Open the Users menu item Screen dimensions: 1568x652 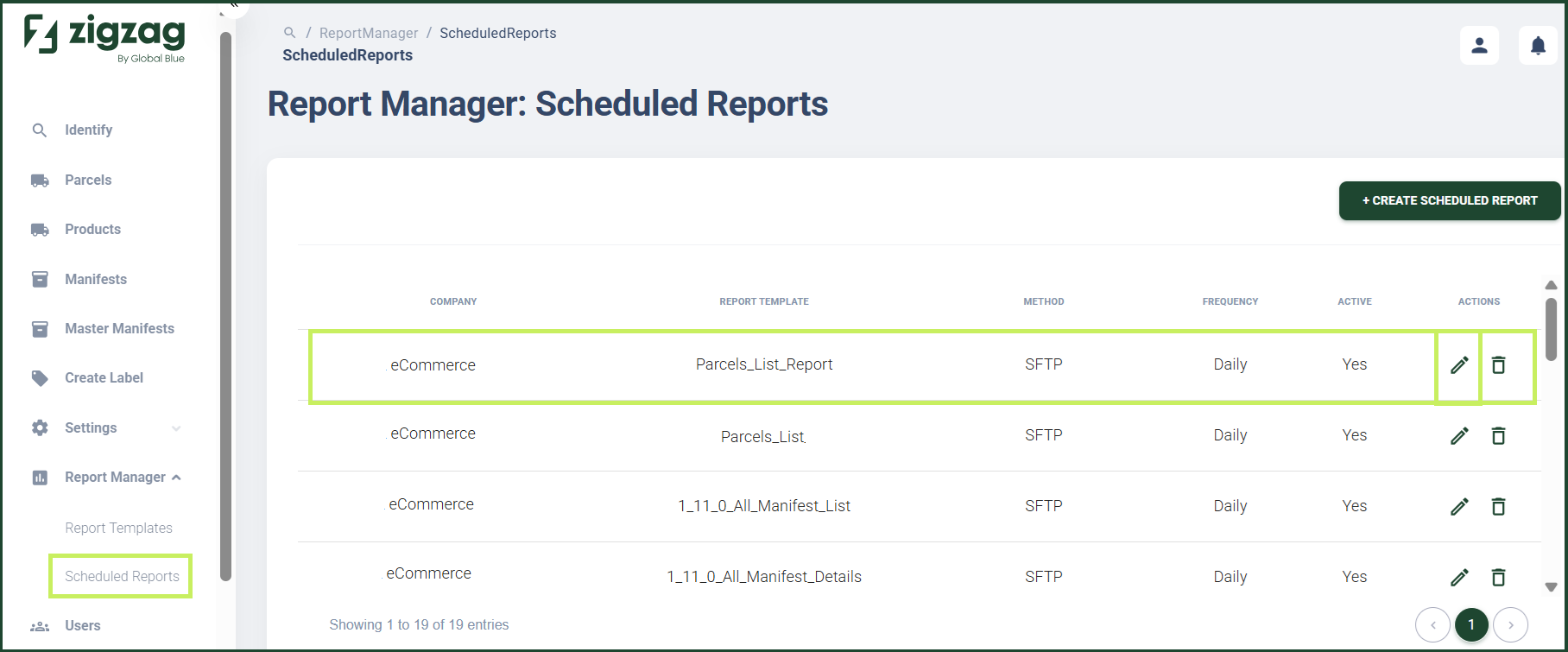point(83,626)
